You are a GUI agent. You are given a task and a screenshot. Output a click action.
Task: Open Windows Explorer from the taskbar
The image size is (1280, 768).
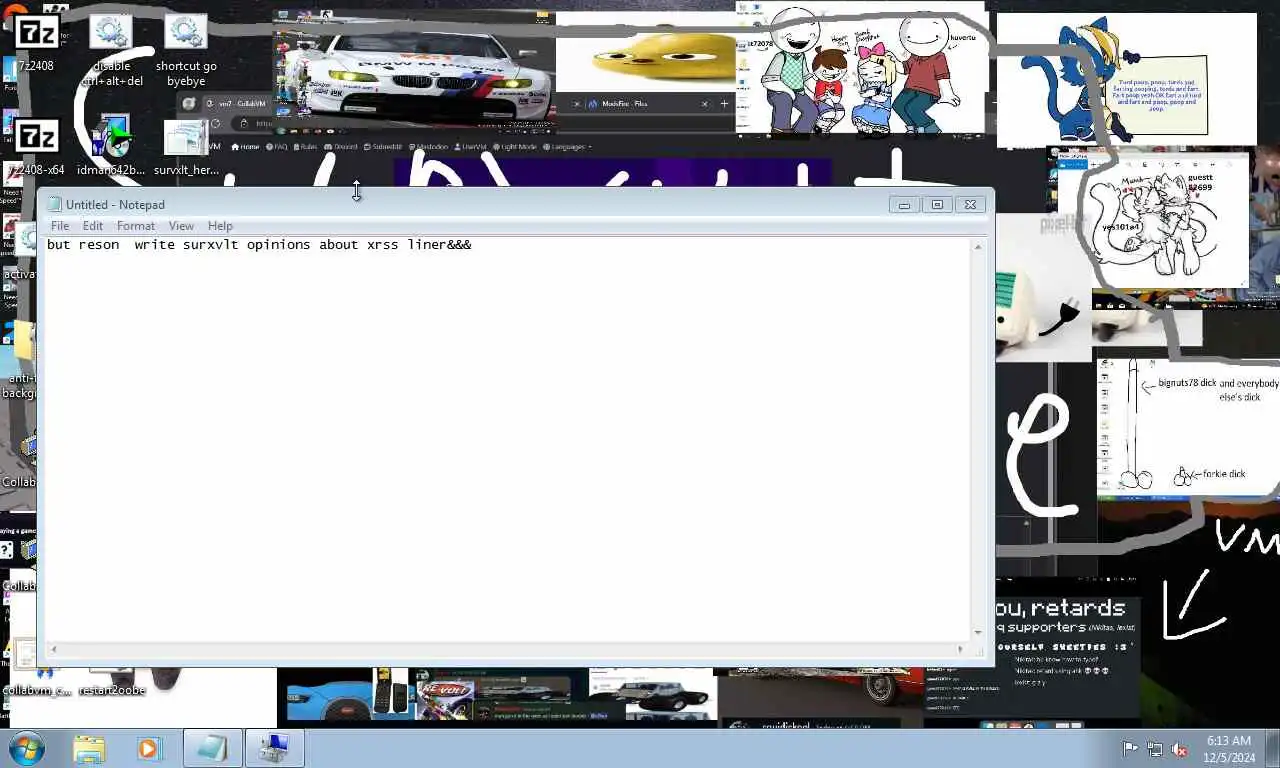point(89,748)
